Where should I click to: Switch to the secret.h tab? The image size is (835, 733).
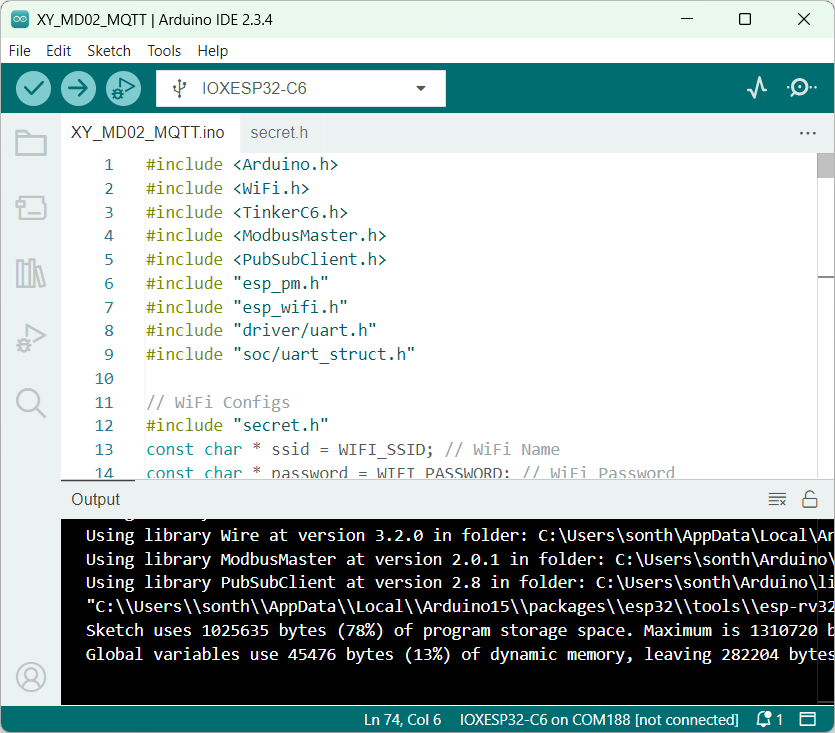pyautogui.click(x=279, y=133)
